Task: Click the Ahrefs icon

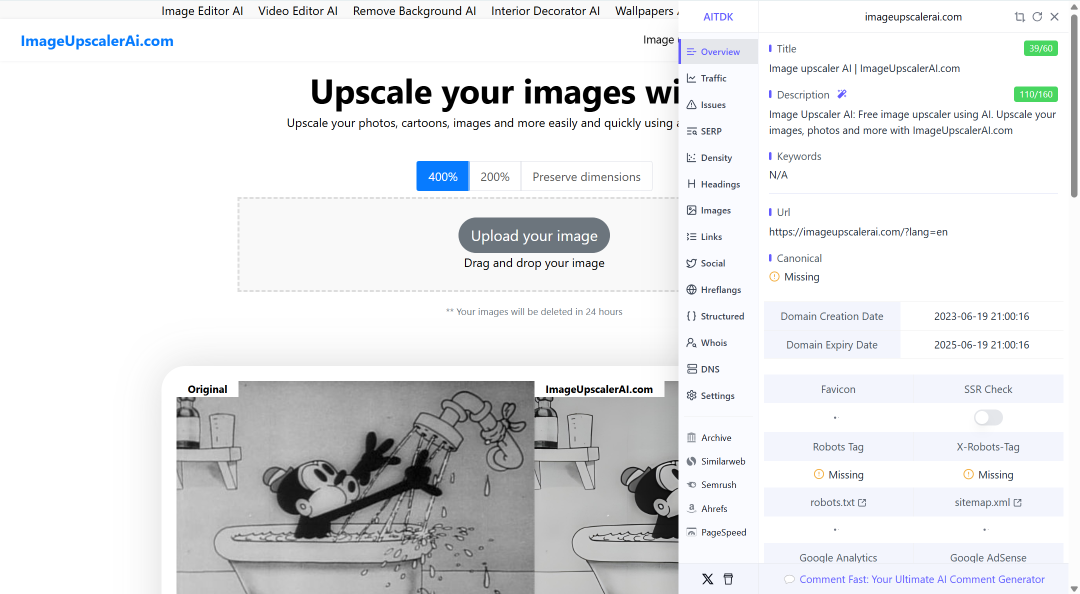Action: pyautogui.click(x=692, y=509)
